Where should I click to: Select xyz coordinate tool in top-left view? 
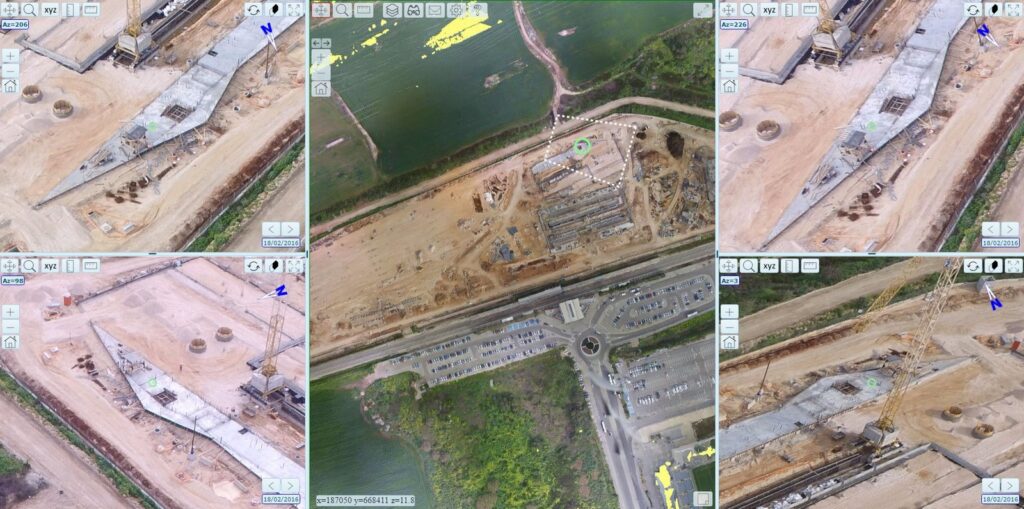(50, 10)
